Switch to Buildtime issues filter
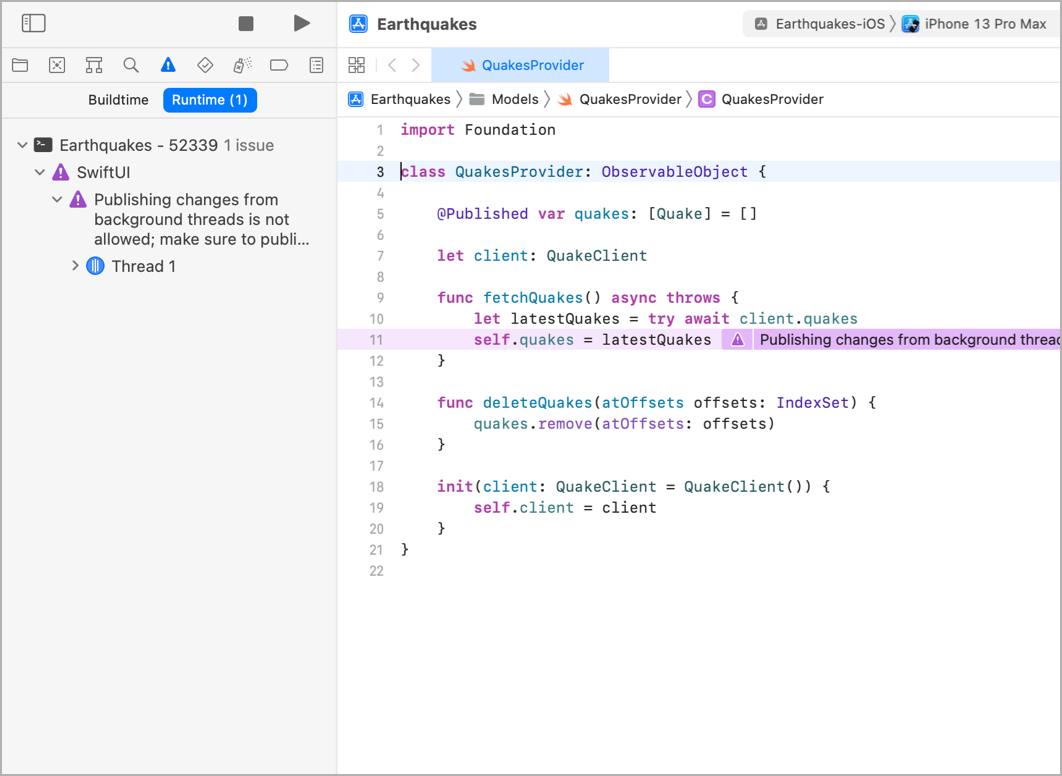Screen dimensions: 1062x776 coord(118,100)
